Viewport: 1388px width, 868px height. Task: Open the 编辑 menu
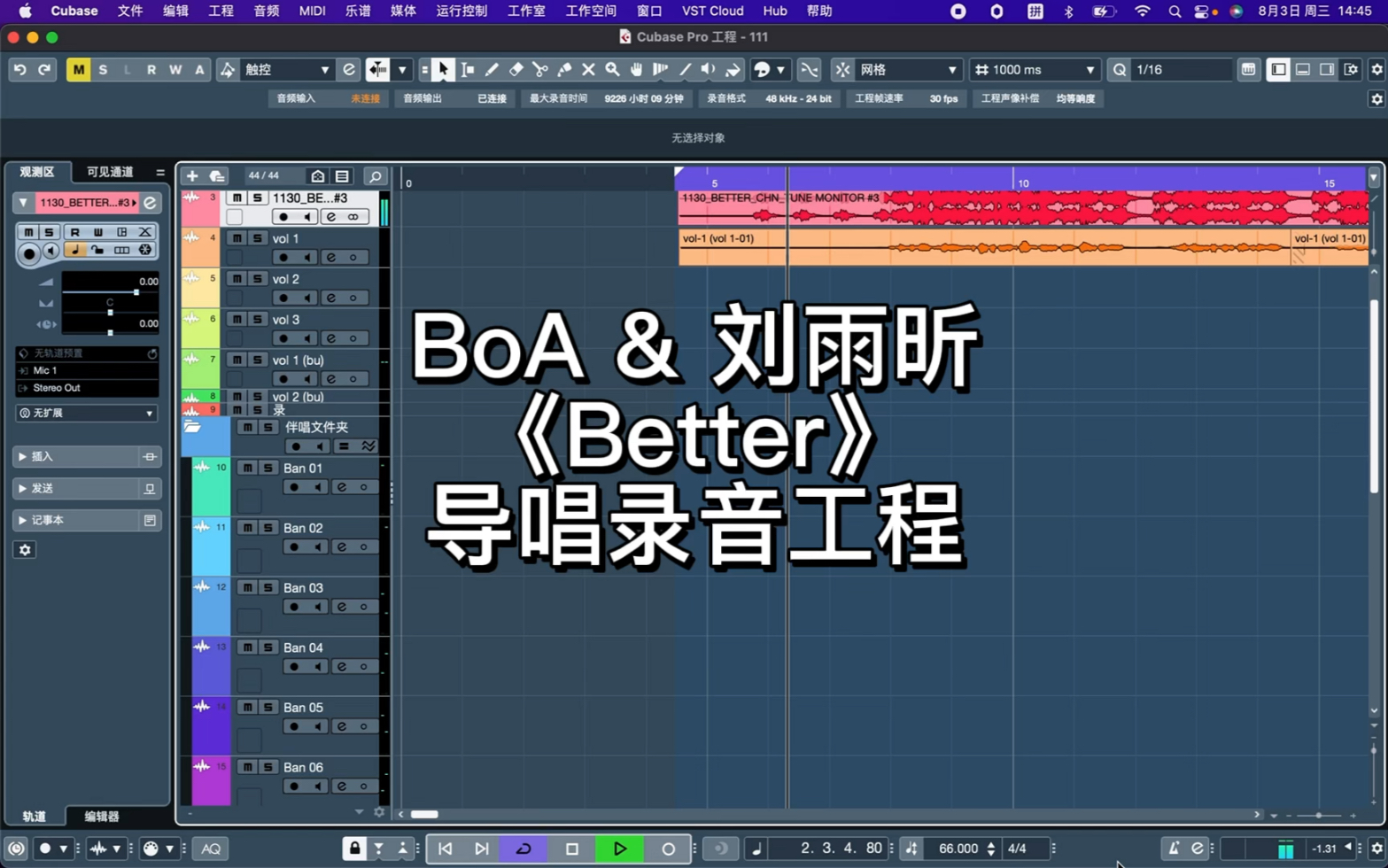click(x=175, y=11)
